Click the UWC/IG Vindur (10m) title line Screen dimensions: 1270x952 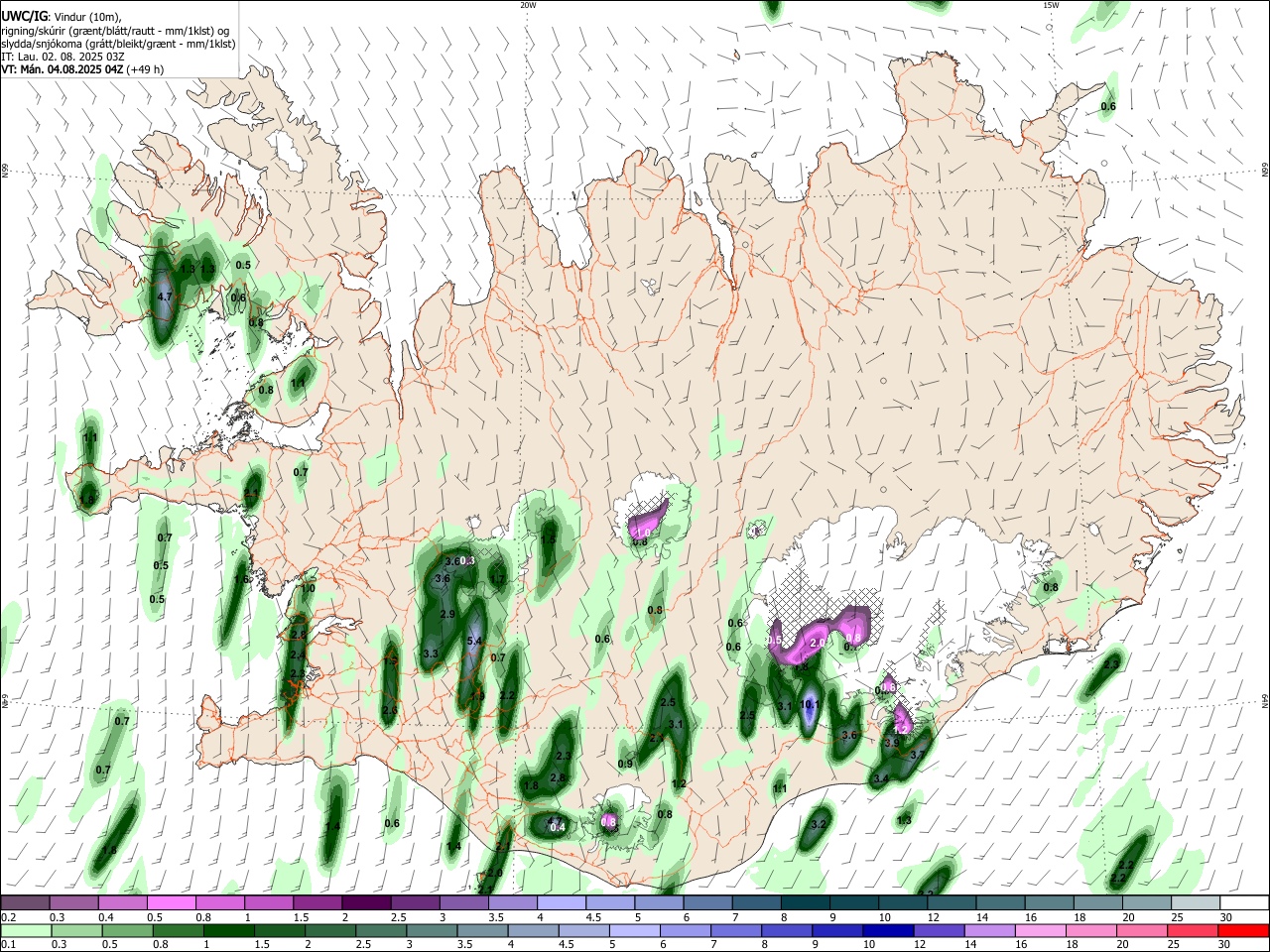(62, 16)
